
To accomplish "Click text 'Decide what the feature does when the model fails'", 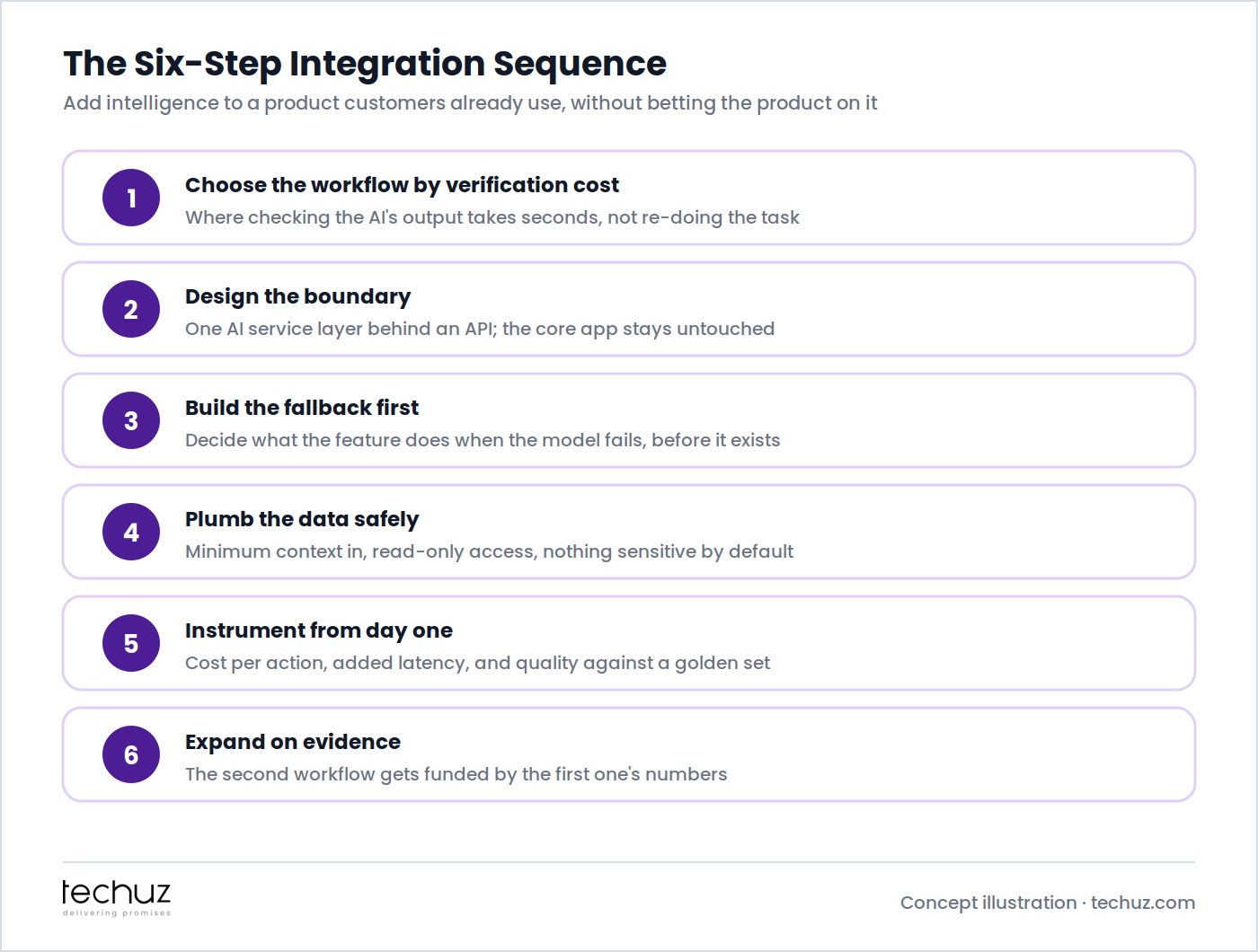I will [x=414, y=440].
